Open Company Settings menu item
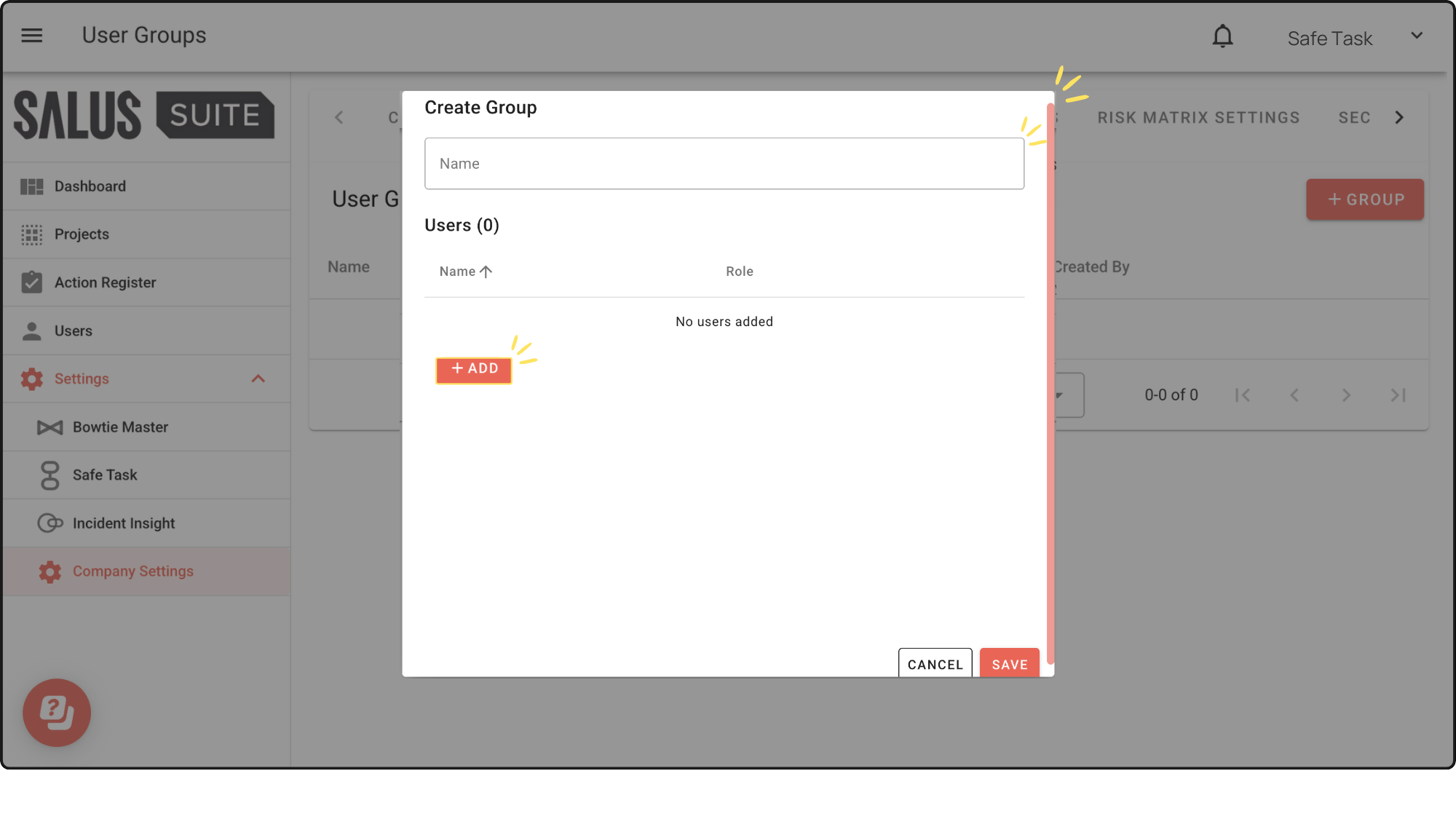 132,571
